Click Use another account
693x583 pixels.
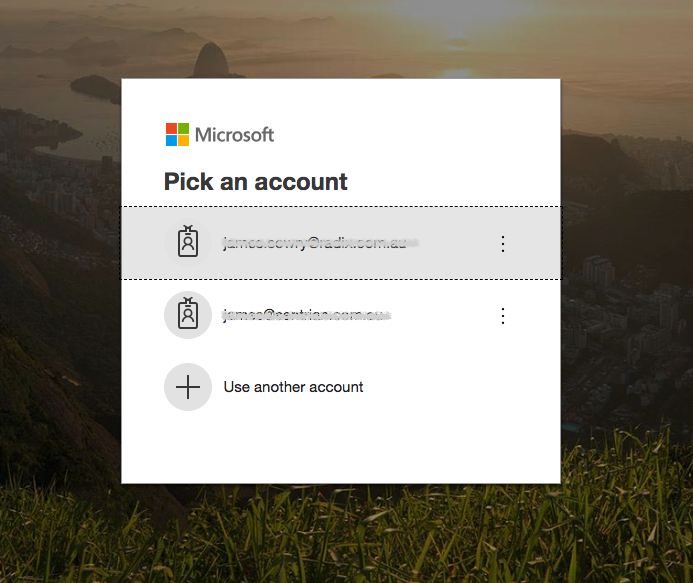293,387
